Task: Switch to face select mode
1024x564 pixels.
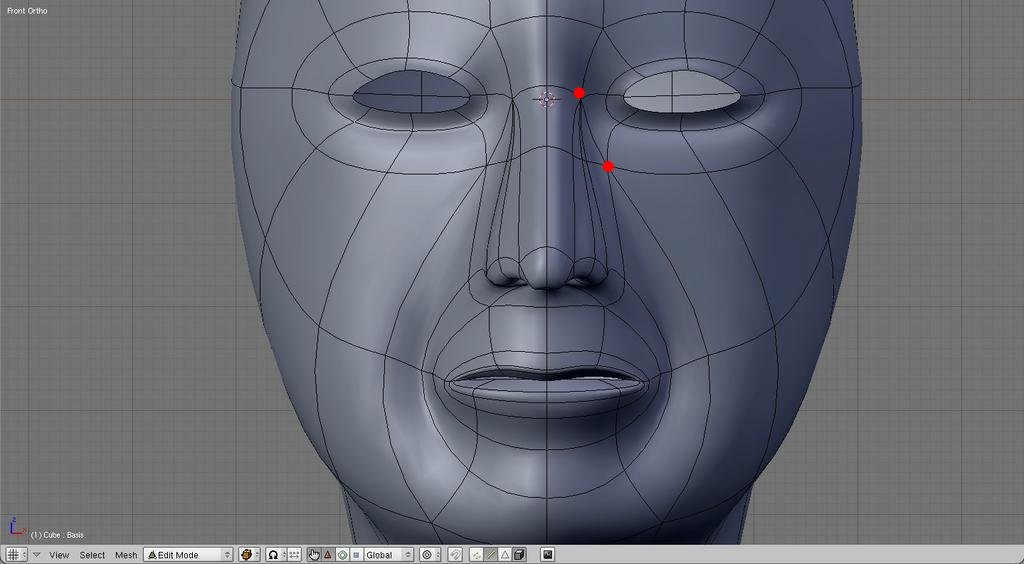Action: [505, 554]
